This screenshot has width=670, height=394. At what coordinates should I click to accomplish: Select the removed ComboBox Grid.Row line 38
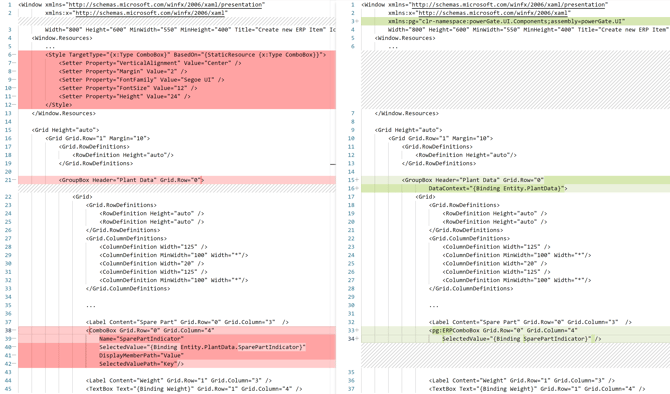pyautogui.click(x=177, y=330)
